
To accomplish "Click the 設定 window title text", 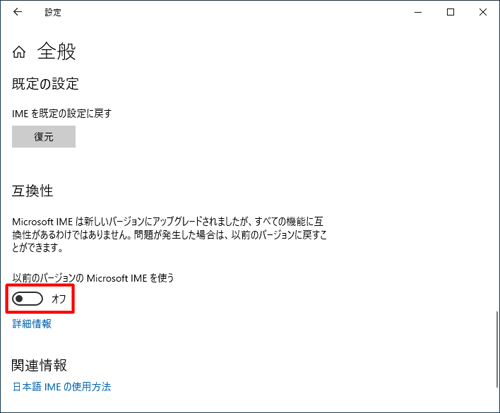I will [x=53, y=12].
